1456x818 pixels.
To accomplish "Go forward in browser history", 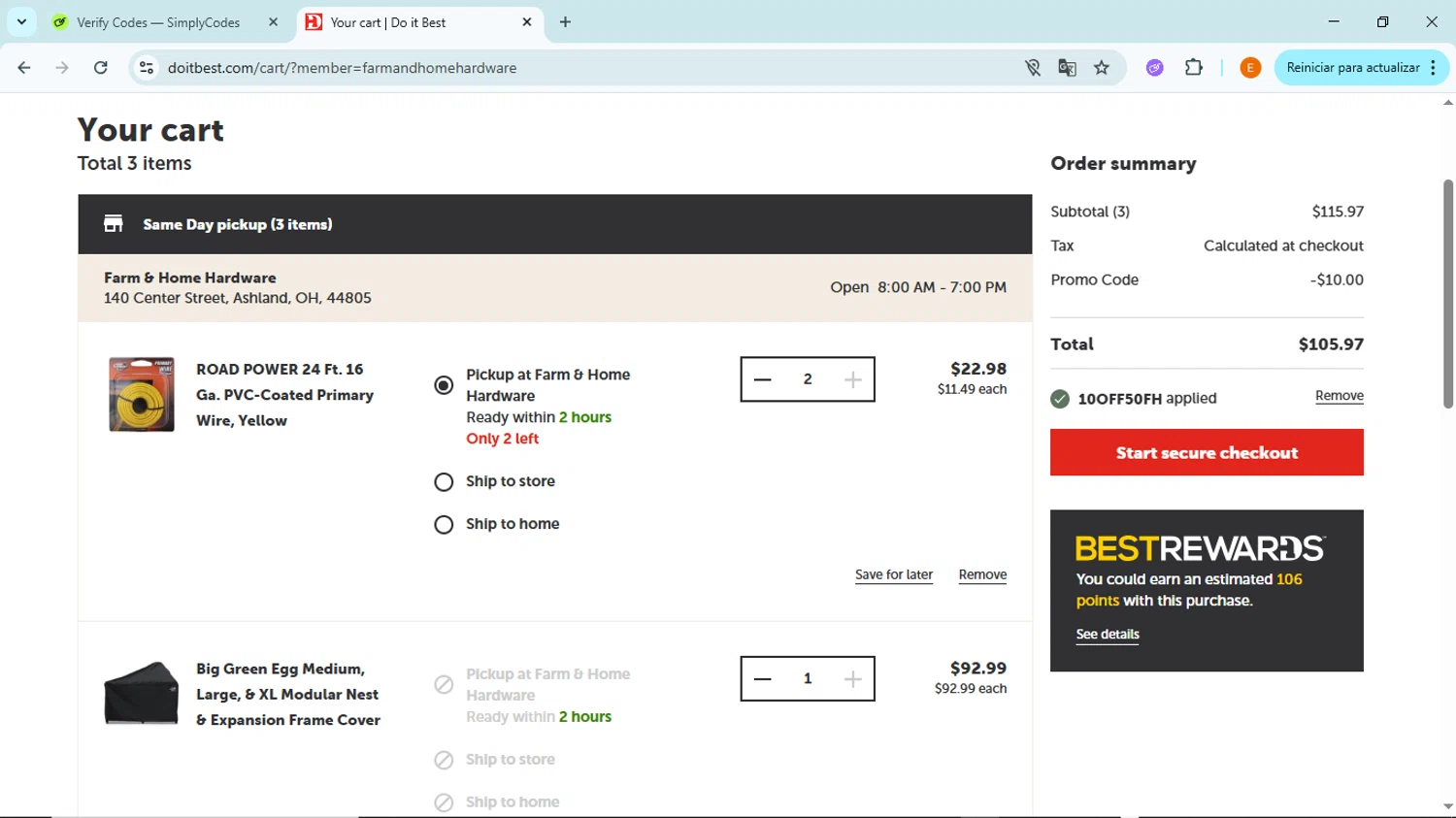I will click(62, 68).
